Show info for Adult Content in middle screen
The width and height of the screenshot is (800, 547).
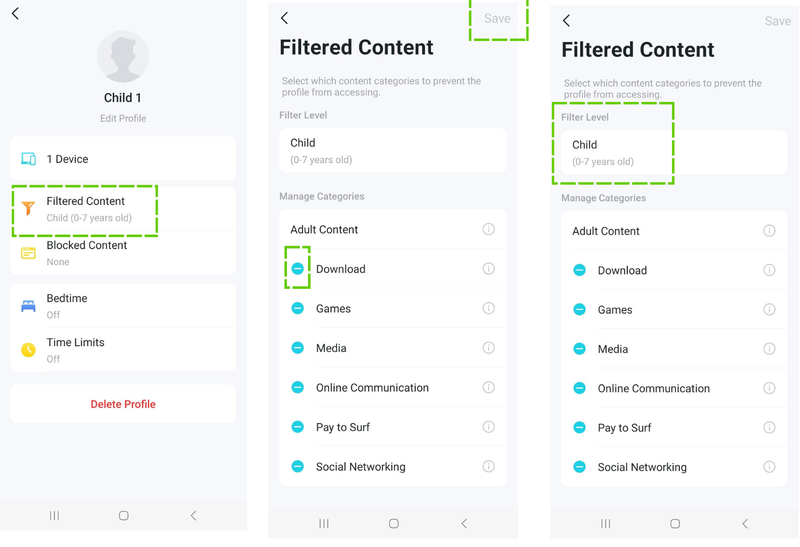point(488,229)
